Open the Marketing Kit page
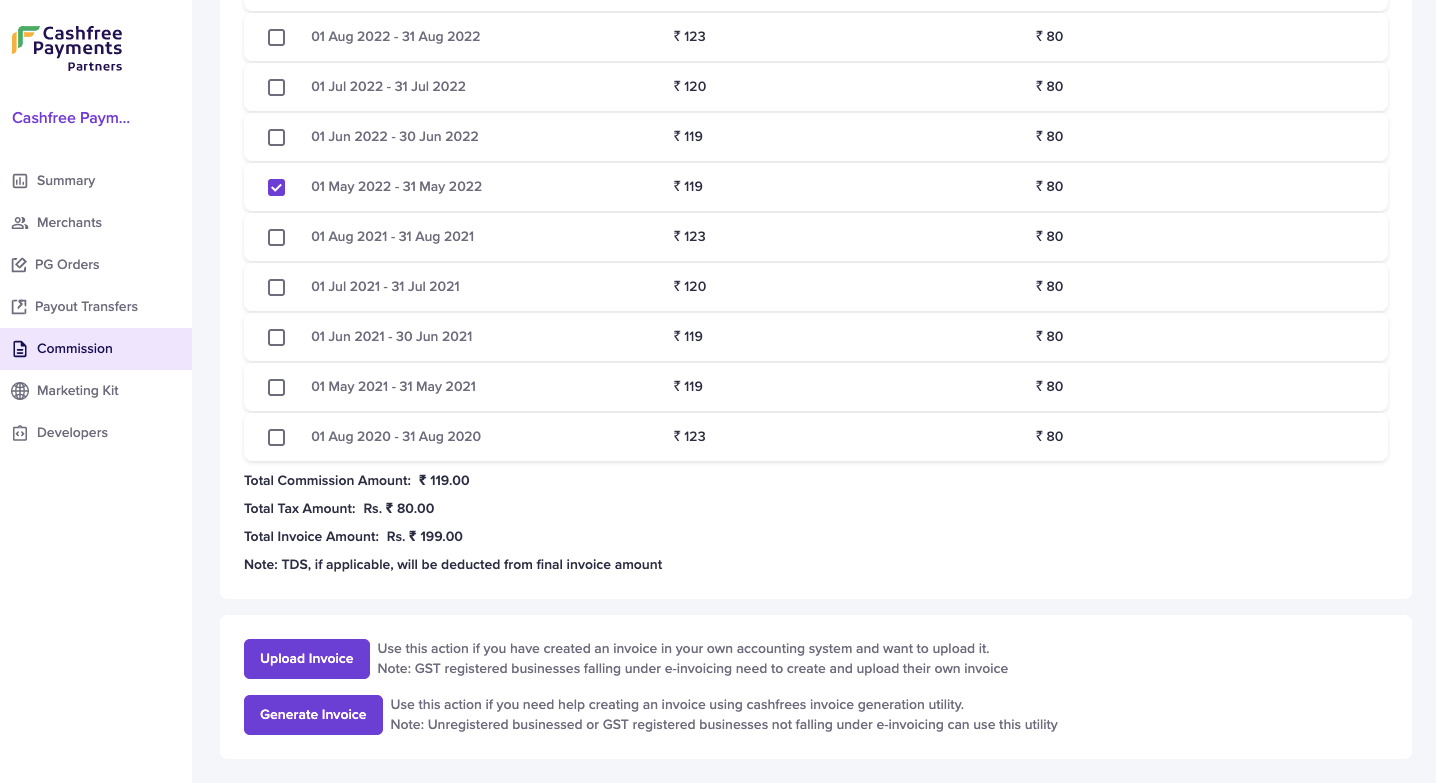 [x=96, y=391]
